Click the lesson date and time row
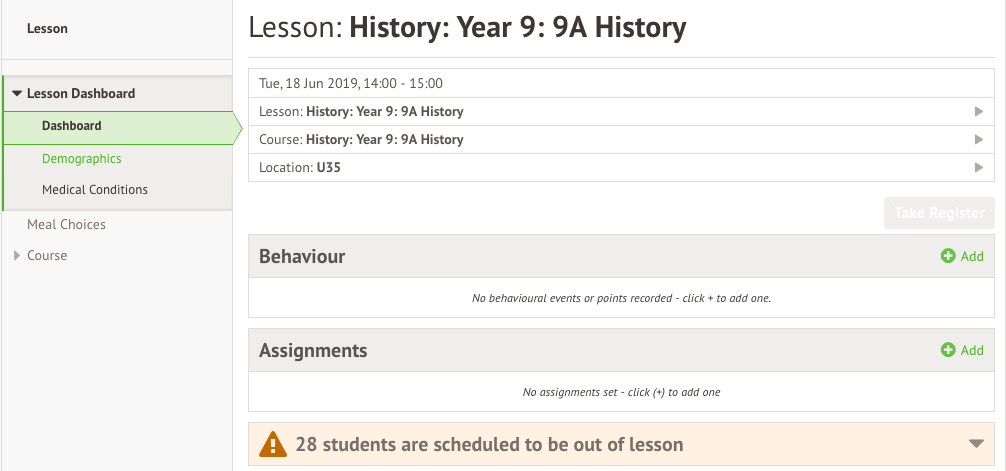 pos(350,83)
